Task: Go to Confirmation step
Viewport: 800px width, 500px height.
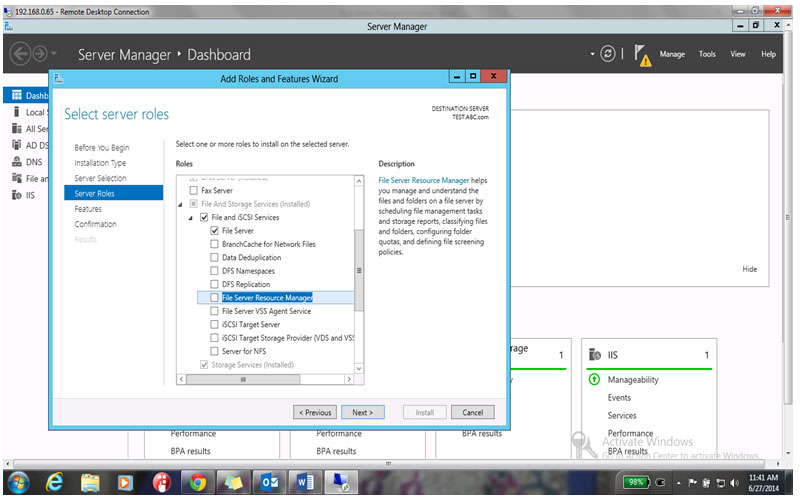Action: (95, 224)
